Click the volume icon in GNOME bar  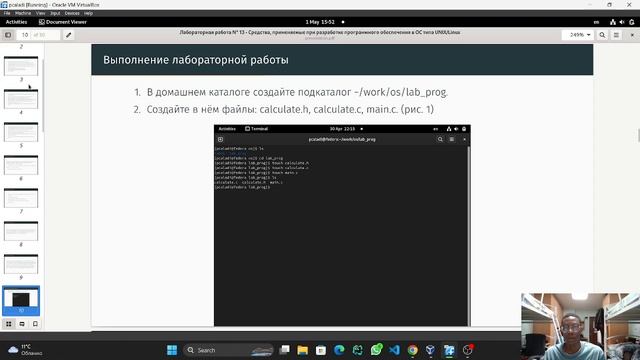[x=622, y=22]
